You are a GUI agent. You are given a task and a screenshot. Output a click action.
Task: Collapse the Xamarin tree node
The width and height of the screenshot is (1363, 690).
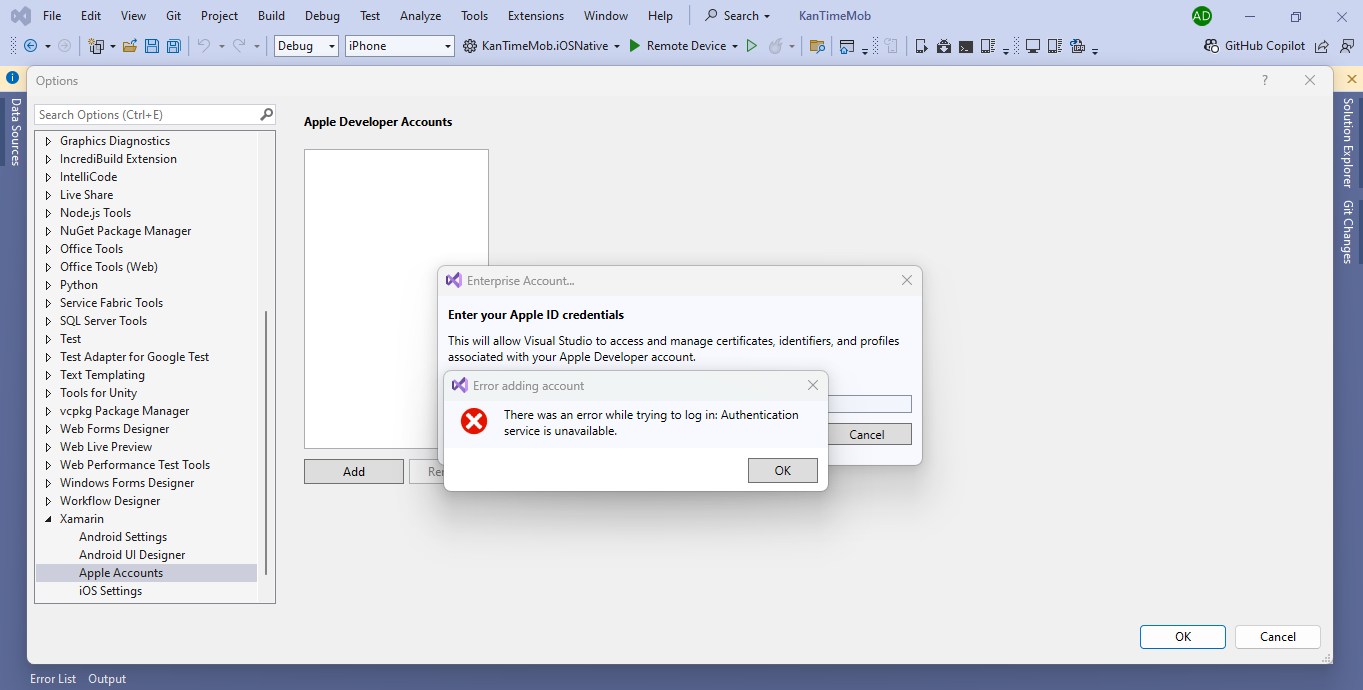[x=48, y=519]
